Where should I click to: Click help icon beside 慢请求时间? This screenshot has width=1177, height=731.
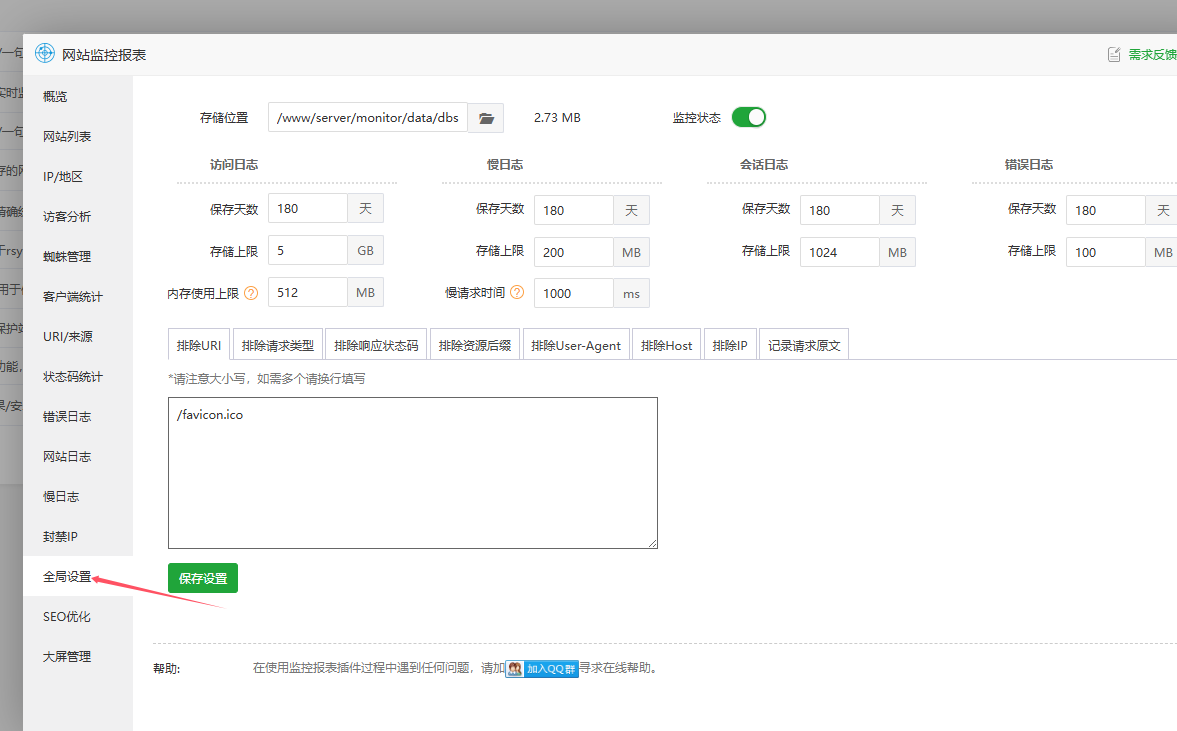click(x=517, y=292)
